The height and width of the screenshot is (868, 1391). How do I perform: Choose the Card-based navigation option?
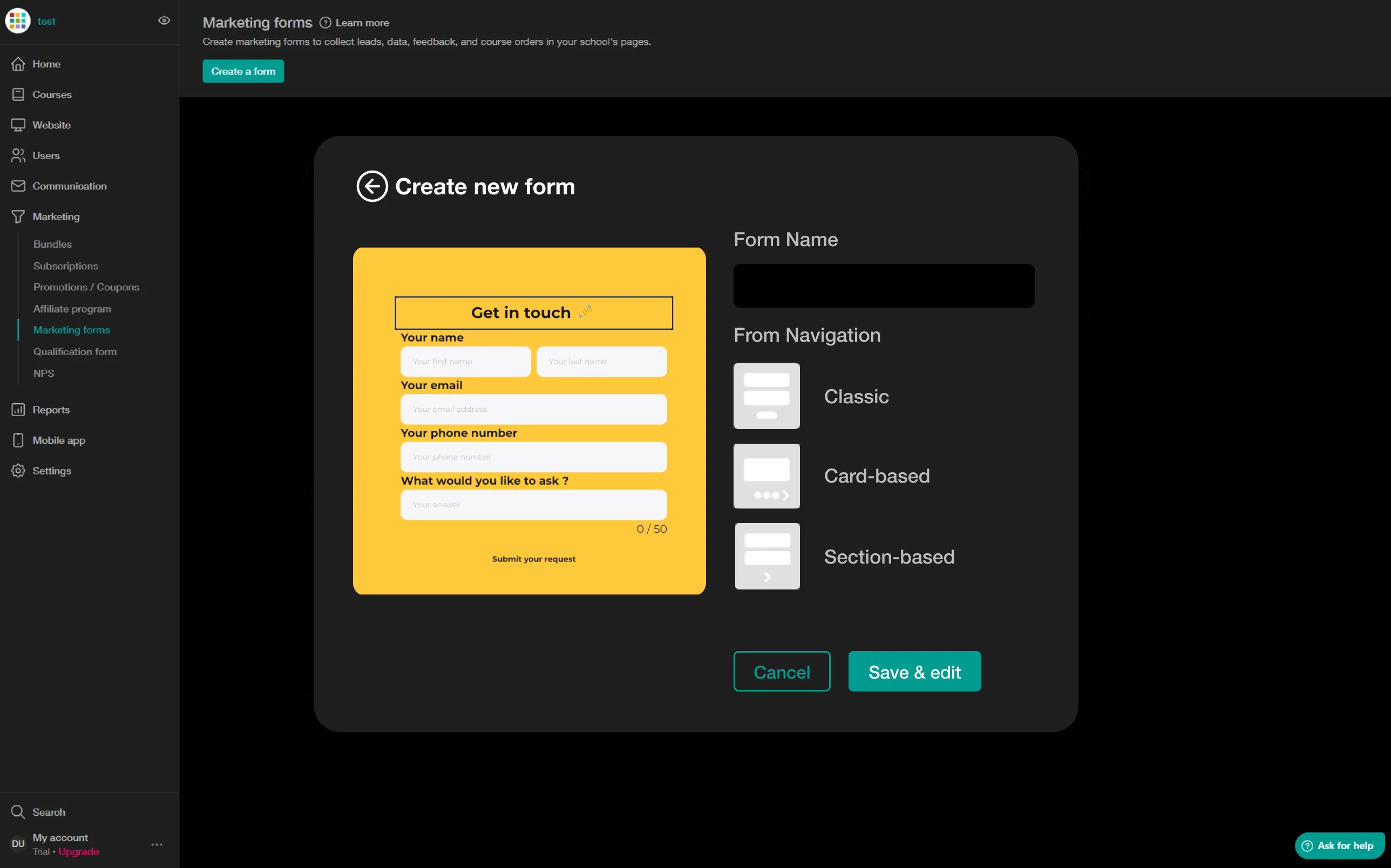[x=766, y=476]
